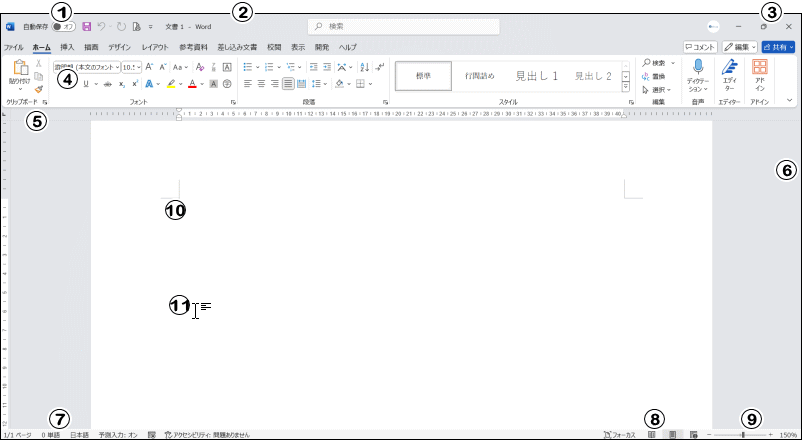Switch to the Design (デザイン) tab
802x440 pixels.
pos(119,47)
